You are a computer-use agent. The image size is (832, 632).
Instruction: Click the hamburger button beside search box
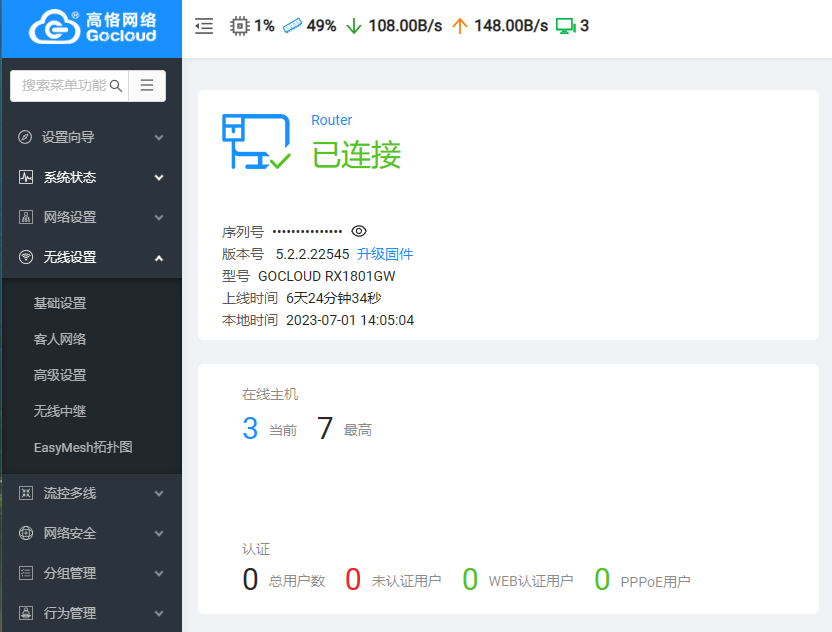pyautogui.click(x=147, y=86)
